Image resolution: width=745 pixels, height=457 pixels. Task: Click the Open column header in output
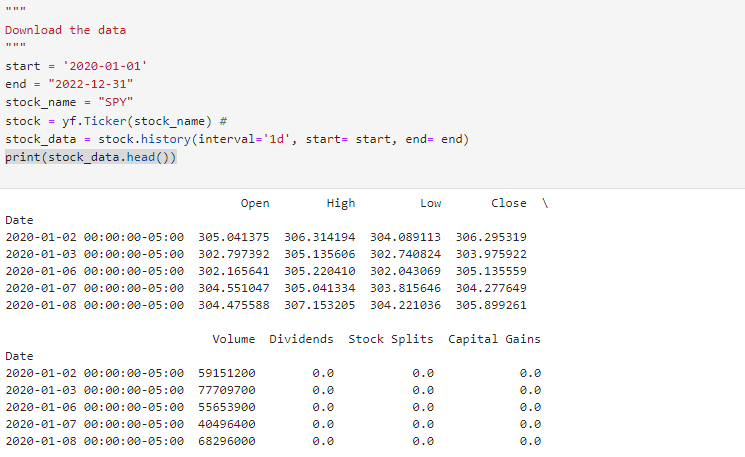coord(255,203)
